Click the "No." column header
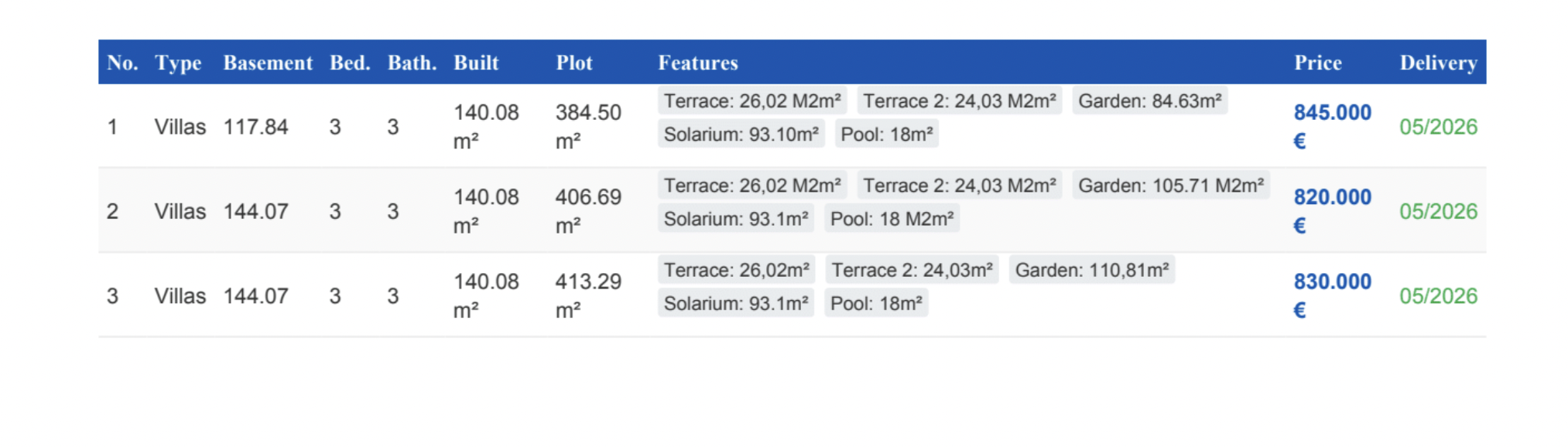The width and height of the screenshot is (1568, 447). click(x=122, y=63)
